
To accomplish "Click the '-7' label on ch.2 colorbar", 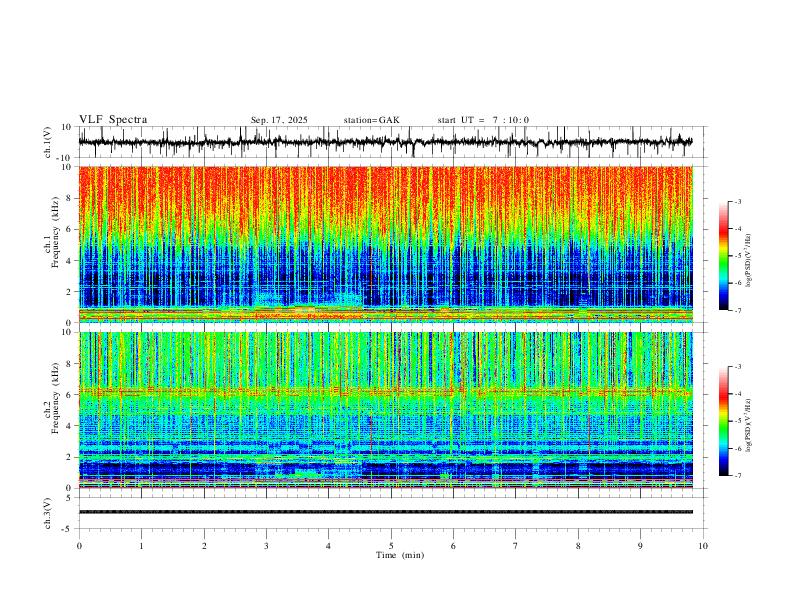I will 737,475.
